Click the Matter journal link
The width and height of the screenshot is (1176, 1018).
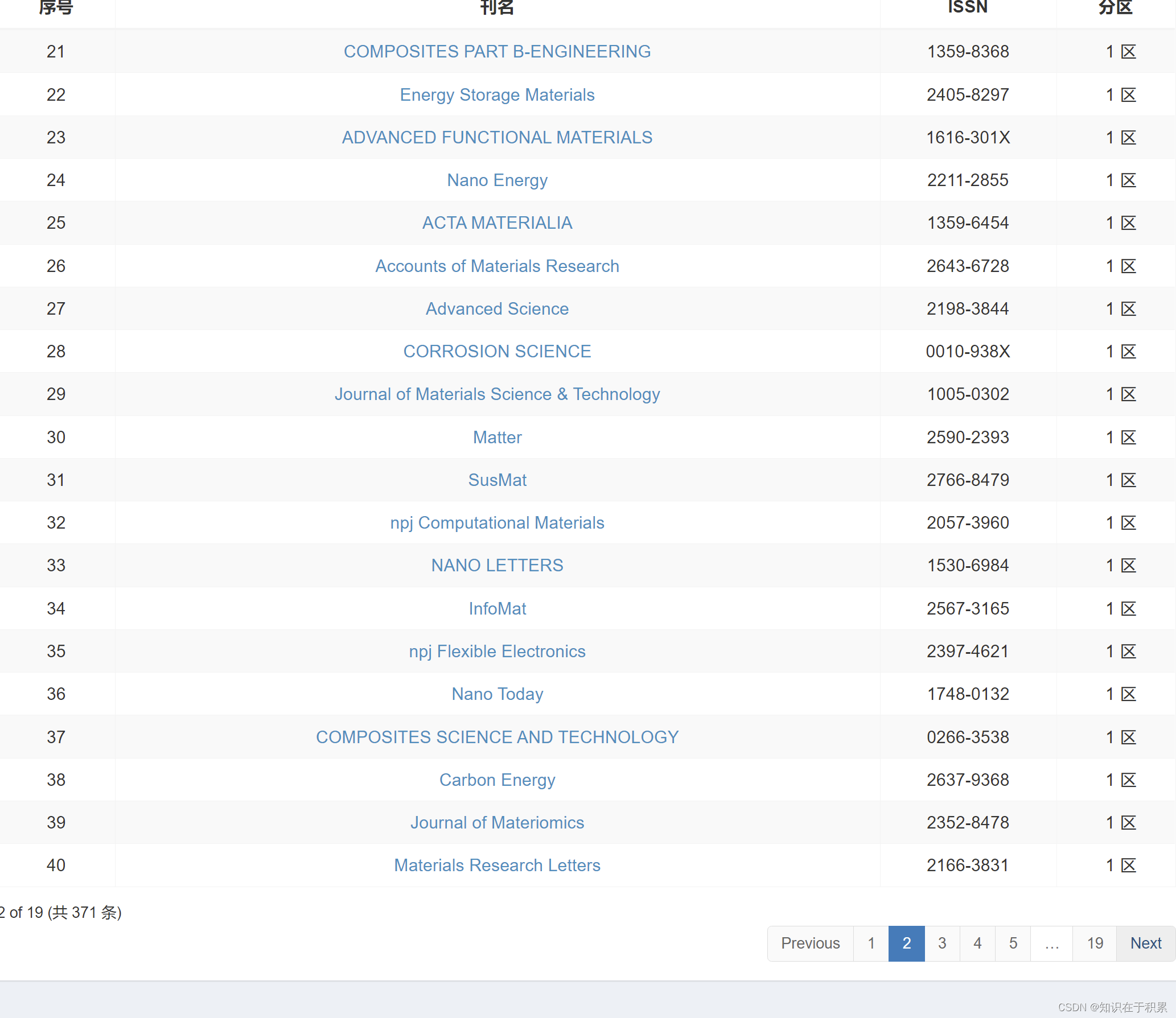[x=497, y=437]
